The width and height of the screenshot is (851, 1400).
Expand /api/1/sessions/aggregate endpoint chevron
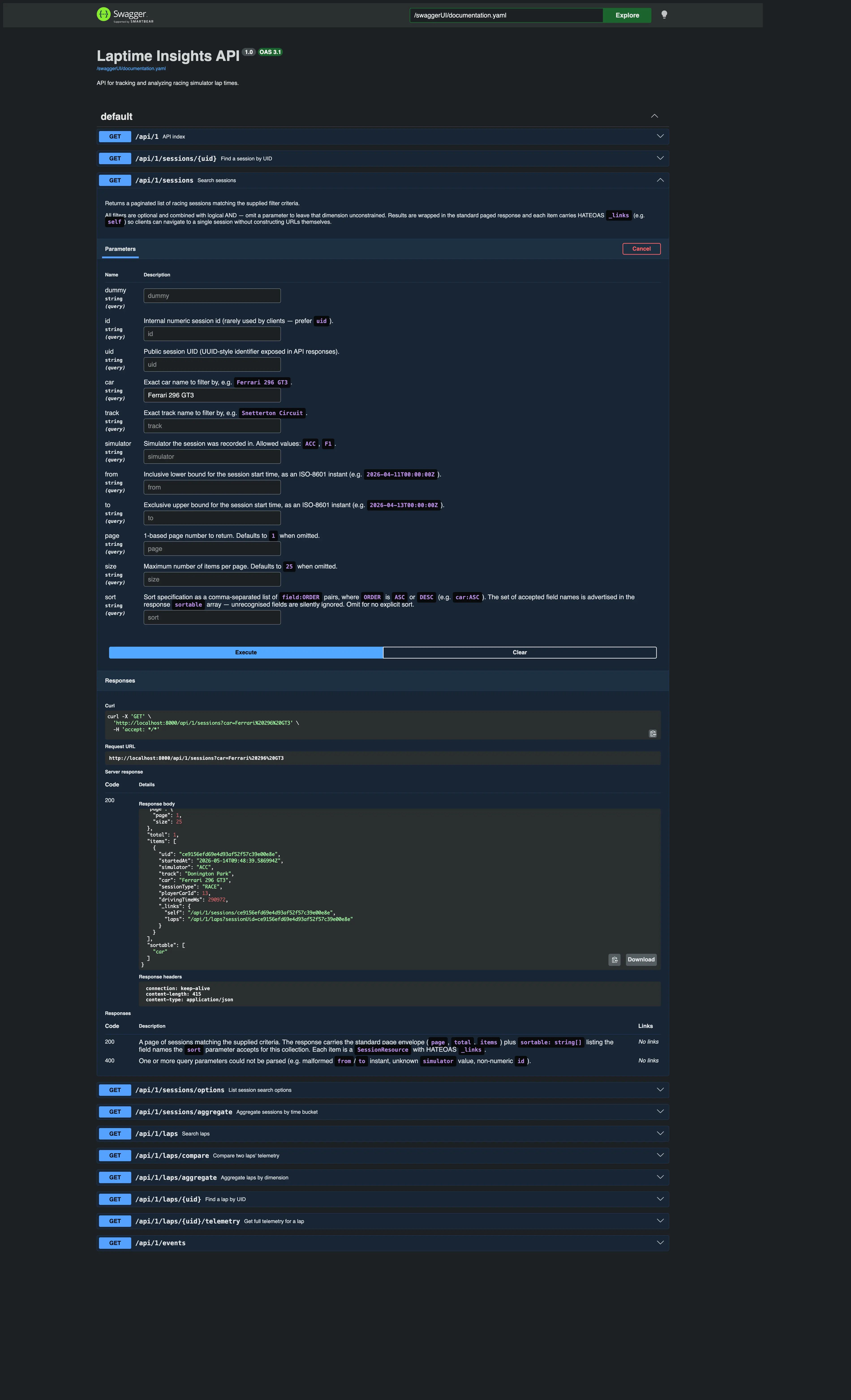pyautogui.click(x=660, y=1111)
